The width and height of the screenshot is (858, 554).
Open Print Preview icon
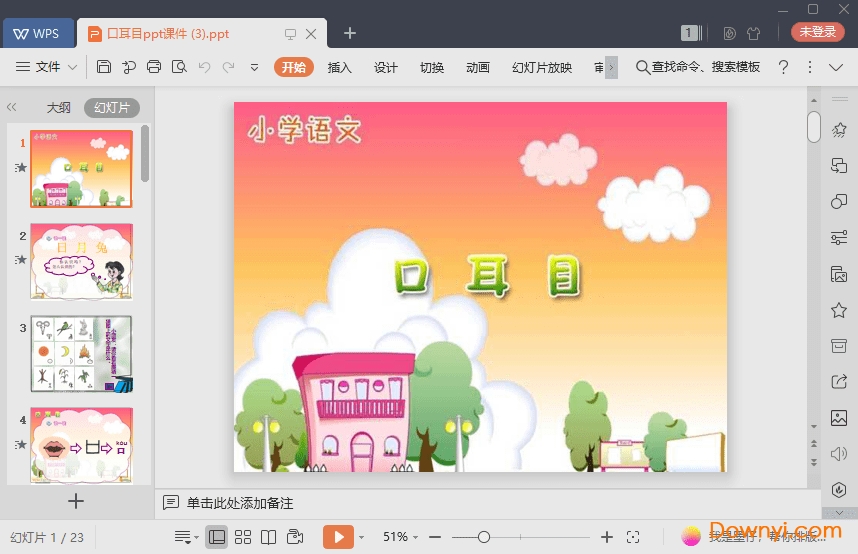tap(179, 67)
